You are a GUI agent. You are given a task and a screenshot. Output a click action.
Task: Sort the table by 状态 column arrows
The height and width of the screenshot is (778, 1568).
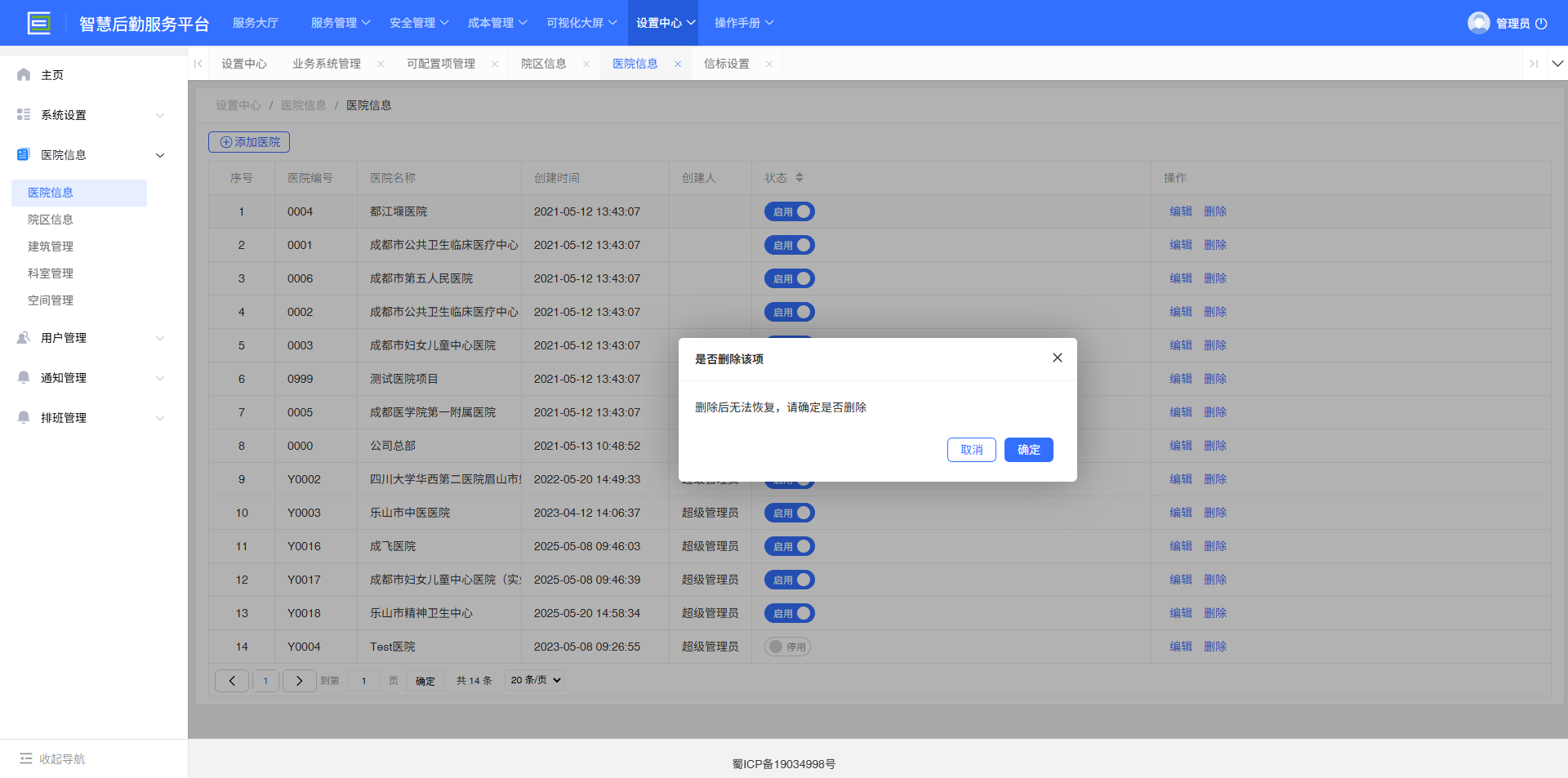click(x=800, y=177)
